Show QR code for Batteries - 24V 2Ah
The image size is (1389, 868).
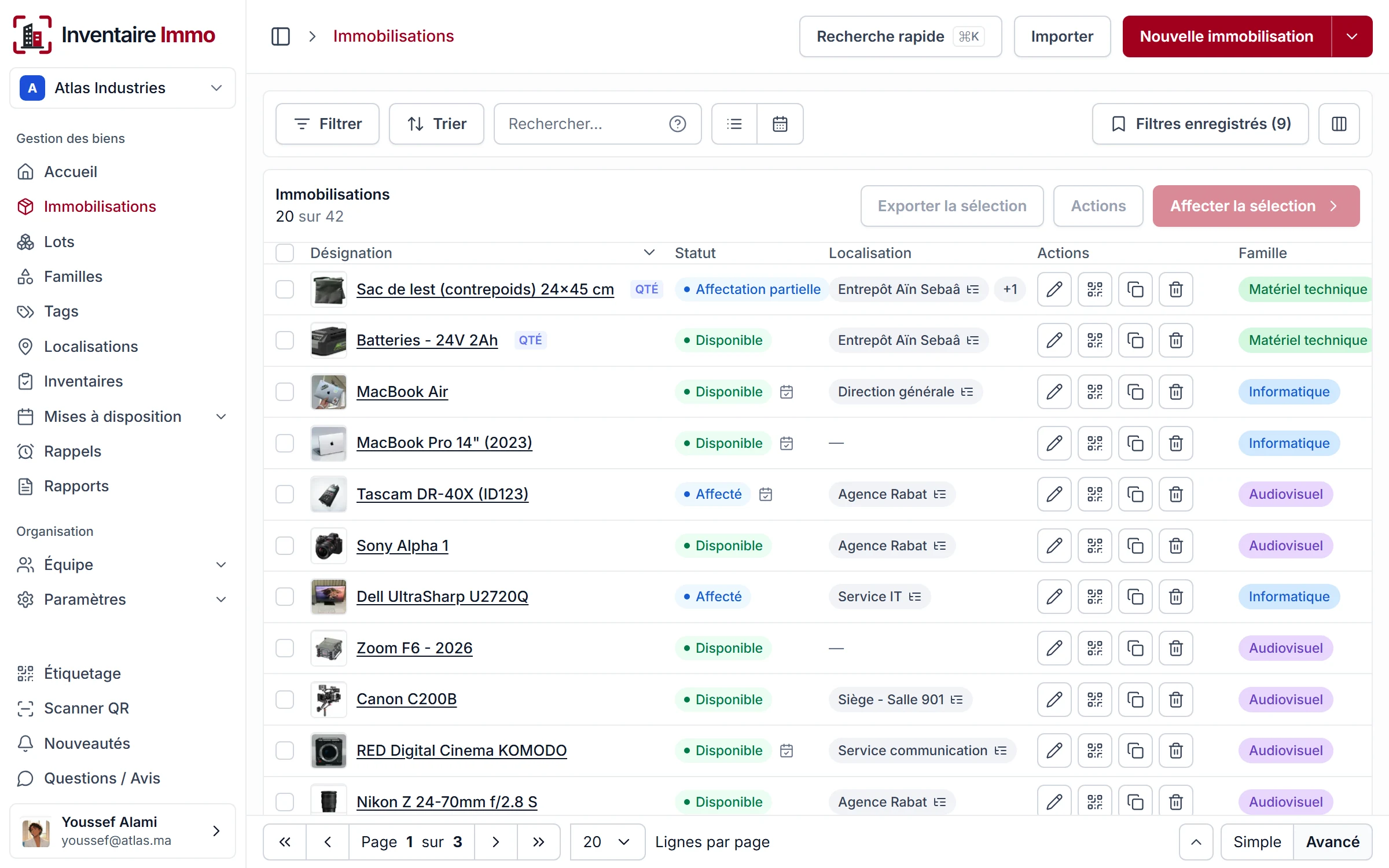(x=1094, y=340)
